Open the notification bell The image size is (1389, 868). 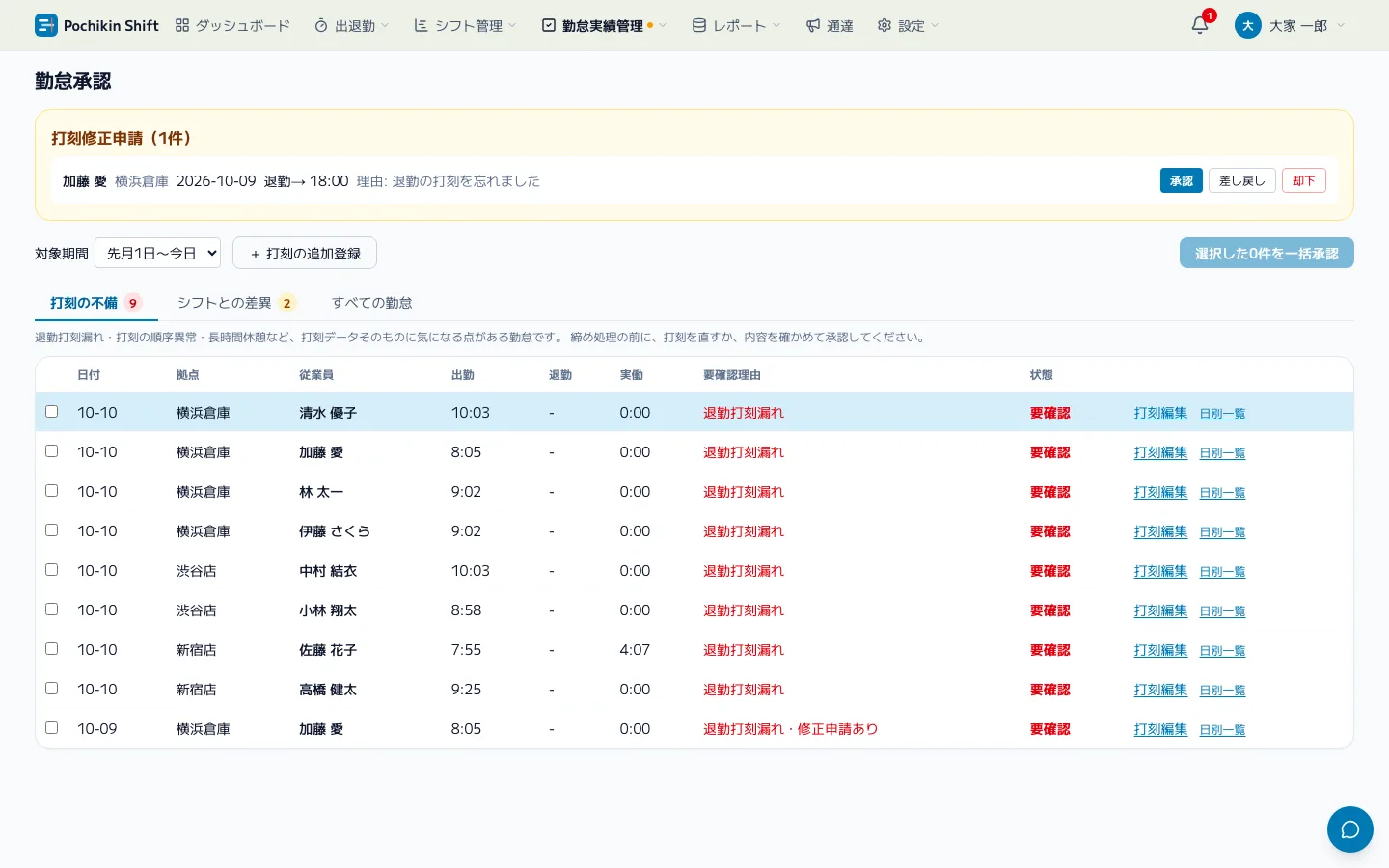(1200, 25)
